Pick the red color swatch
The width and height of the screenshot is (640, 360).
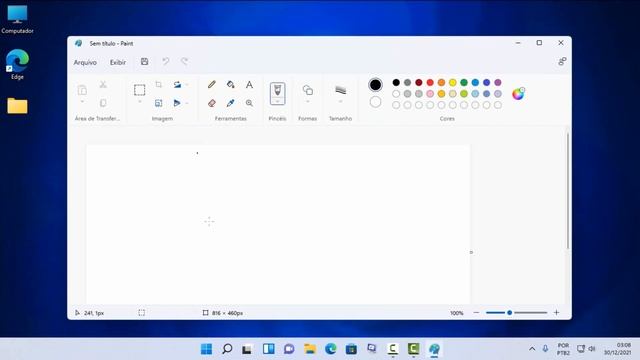(x=430, y=82)
